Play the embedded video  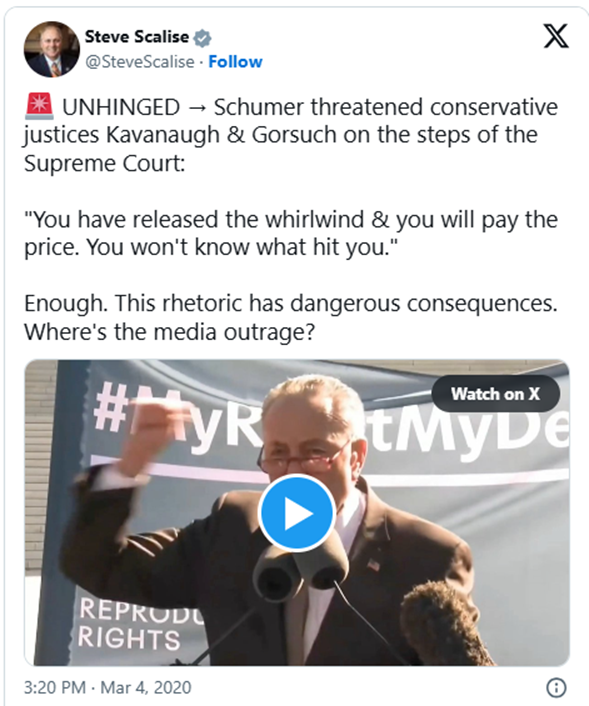pos(297,513)
